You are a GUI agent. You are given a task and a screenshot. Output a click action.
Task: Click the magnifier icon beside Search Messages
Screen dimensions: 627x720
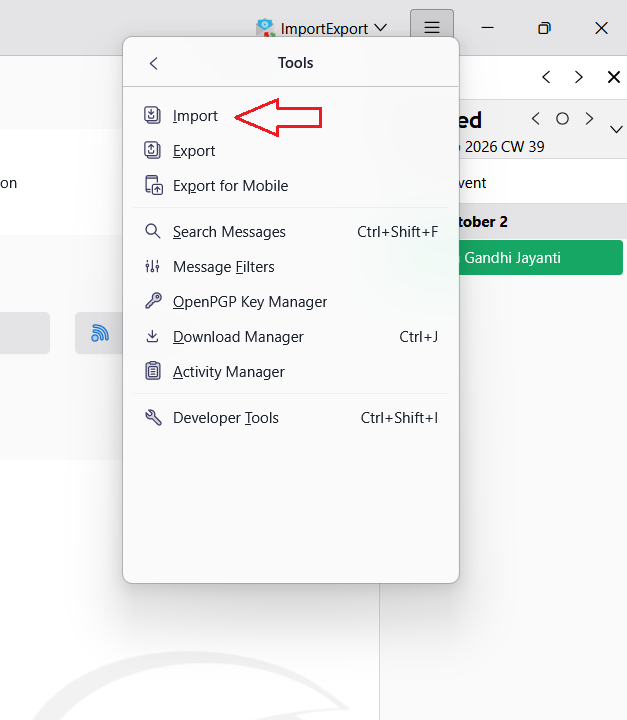click(153, 231)
